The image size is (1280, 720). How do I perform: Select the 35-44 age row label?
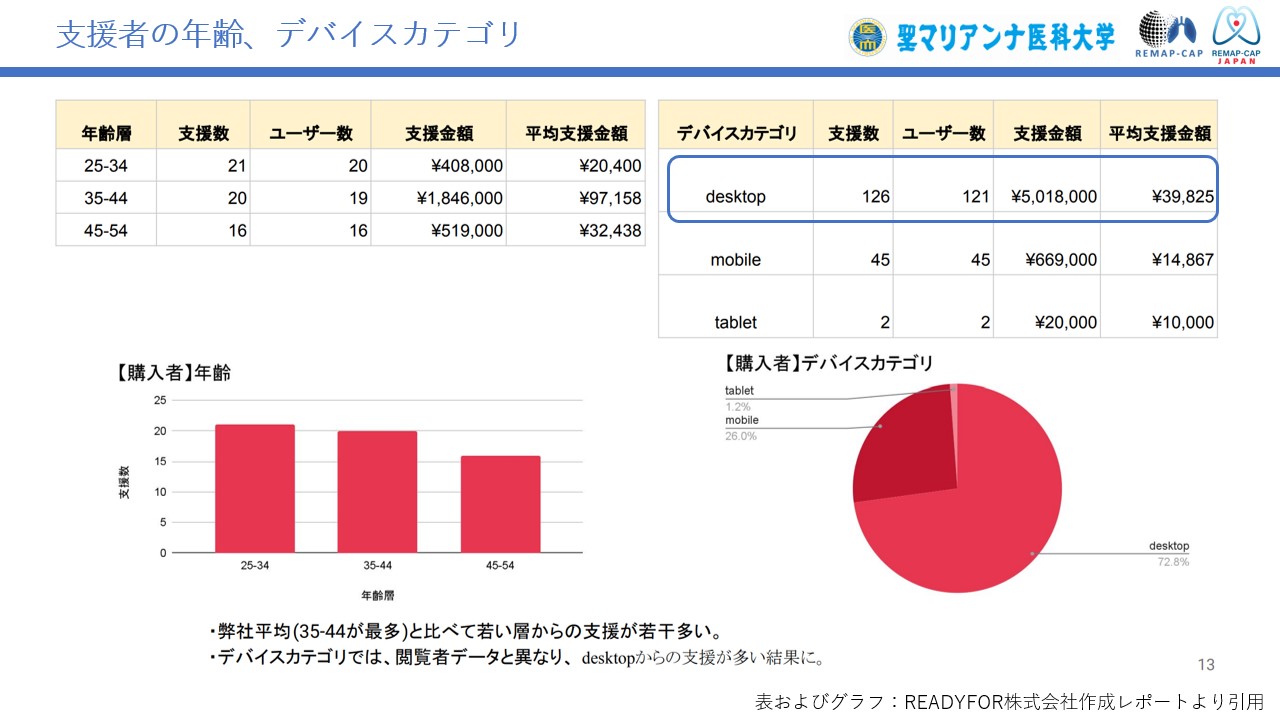point(106,198)
